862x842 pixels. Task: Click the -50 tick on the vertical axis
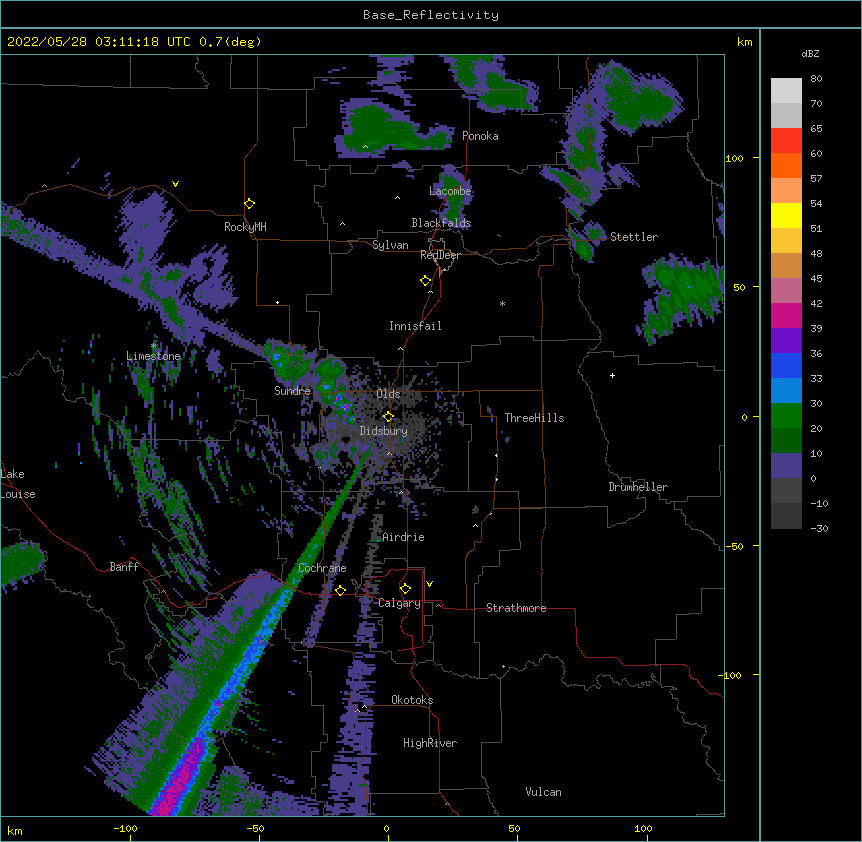734,546
